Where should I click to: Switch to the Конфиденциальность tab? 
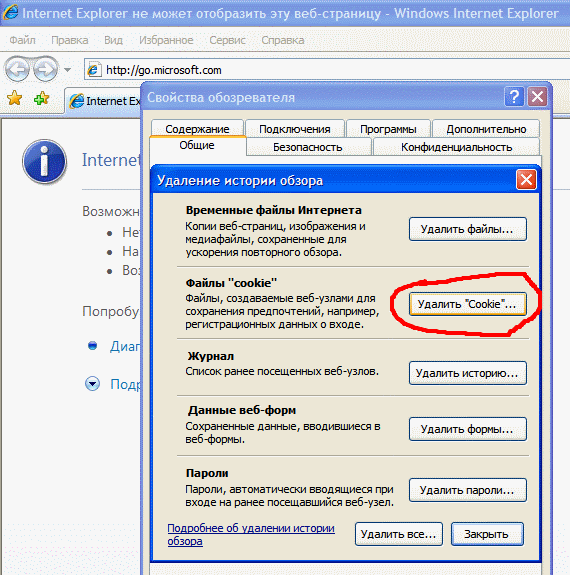point(456,147)
